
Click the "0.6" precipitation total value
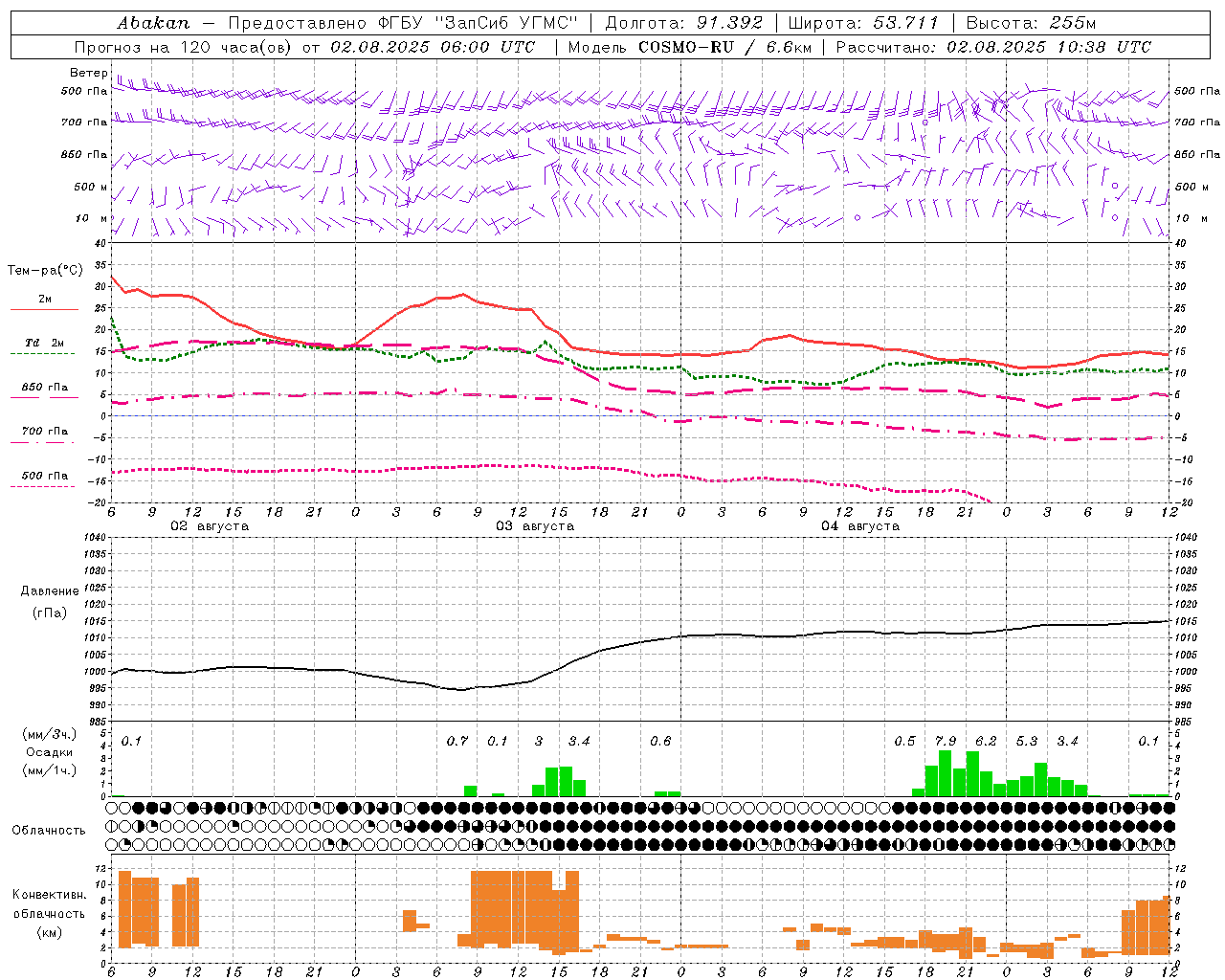coord(660,742)
